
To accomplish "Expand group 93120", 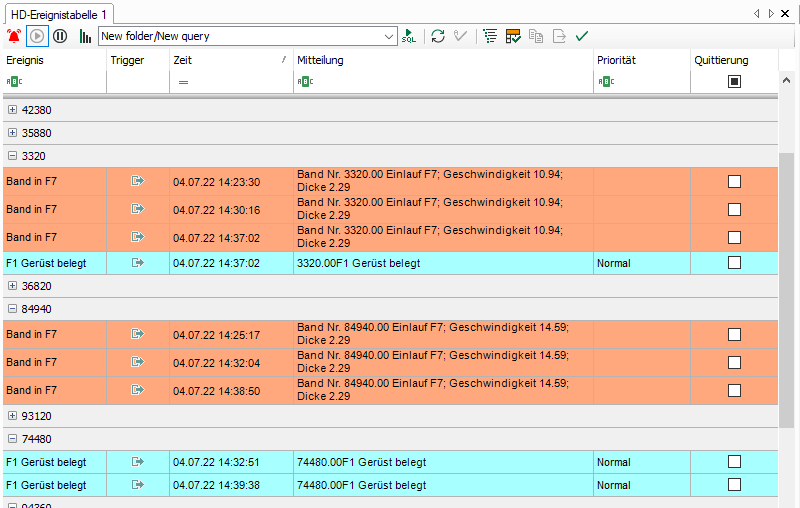I will 13,416.
